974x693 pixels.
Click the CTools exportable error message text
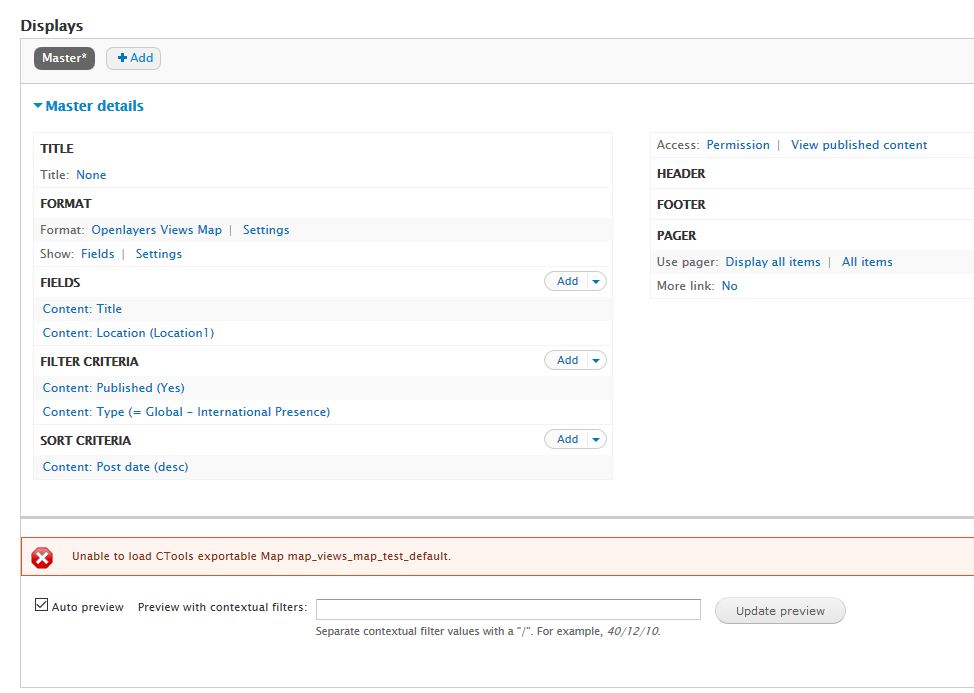[262, 556]
